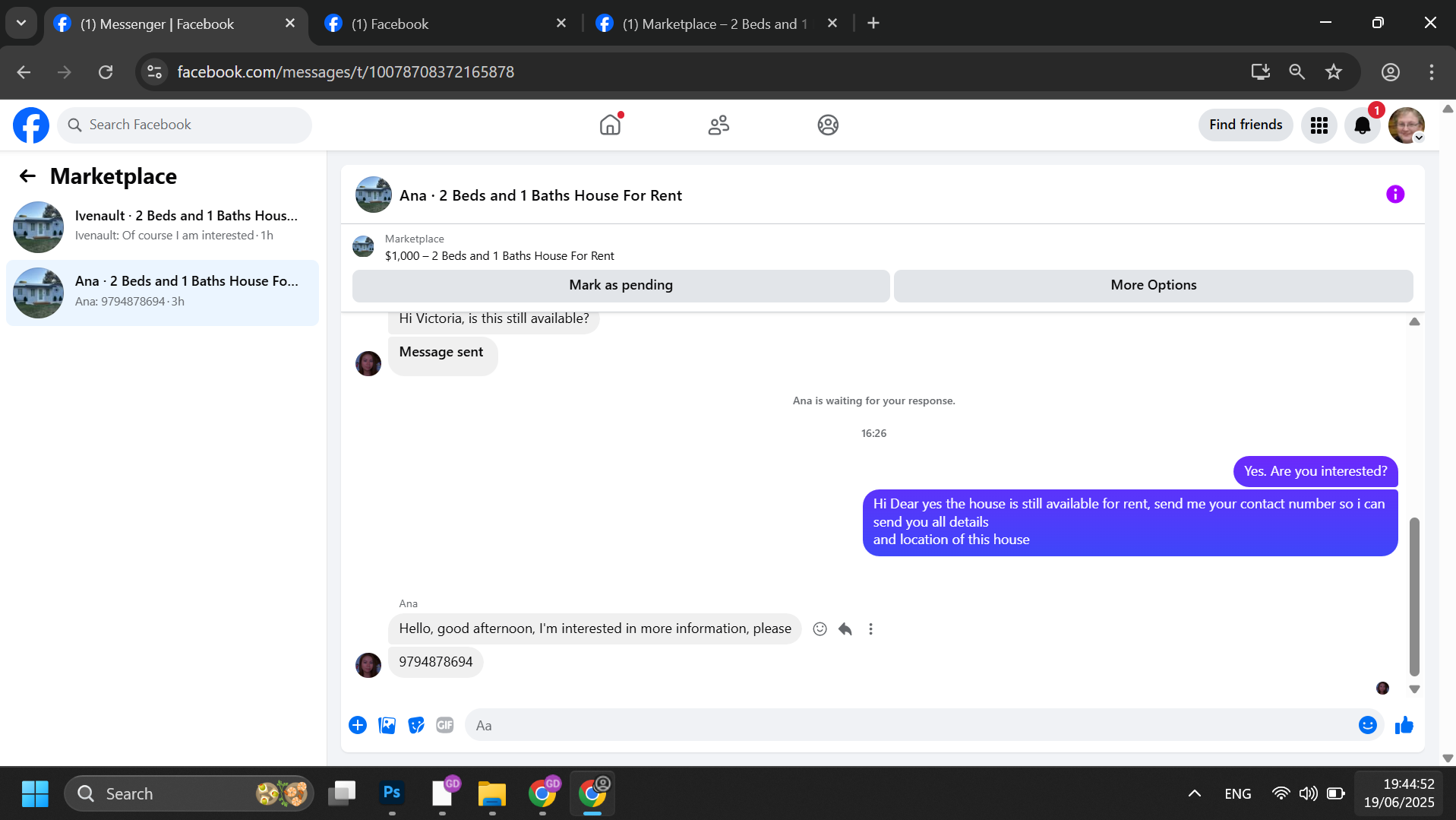
Task: Open File Explorer from the taskbar
Action: coord(492,794)
